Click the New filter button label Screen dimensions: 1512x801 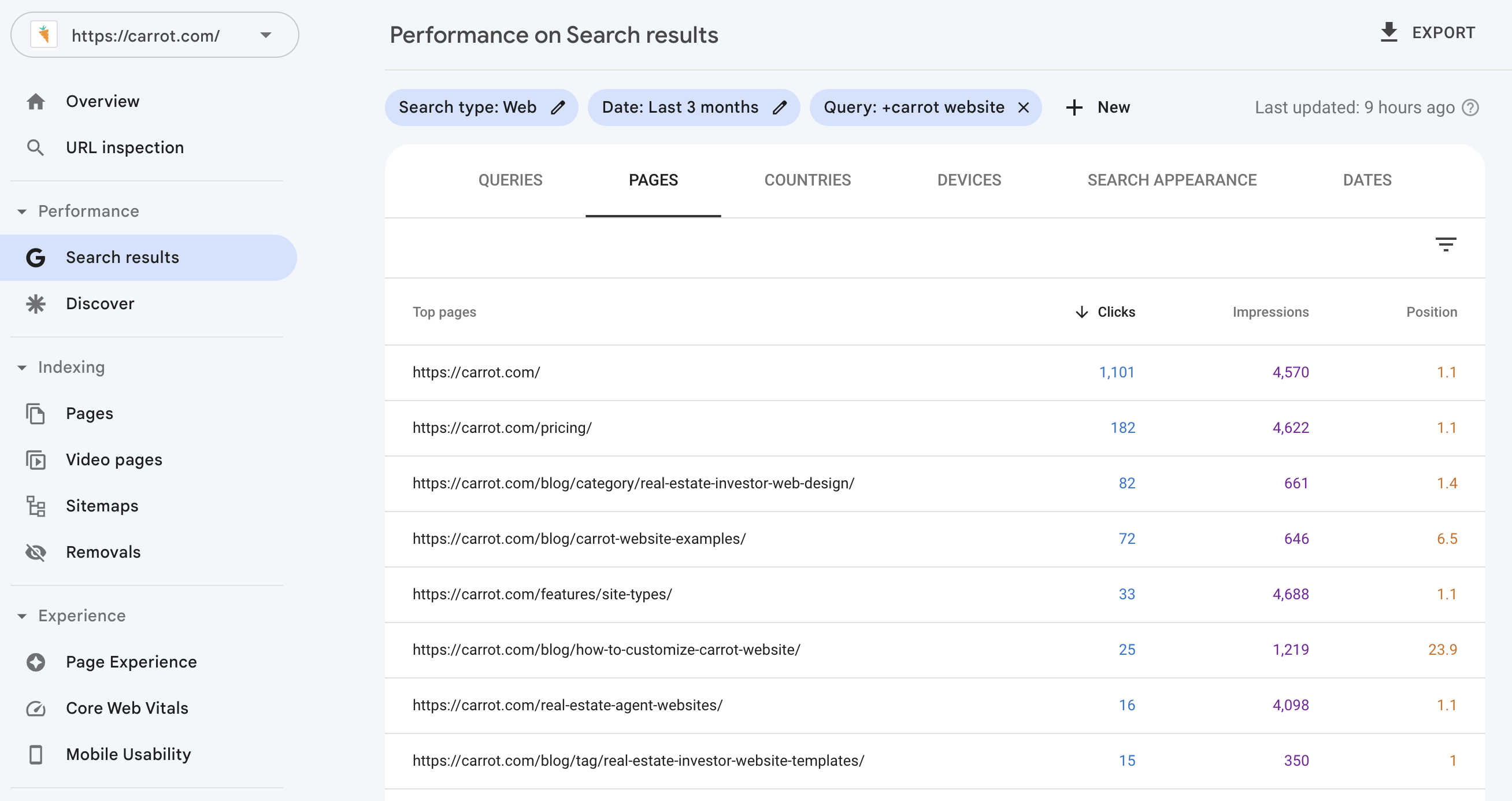tap(1113, 107)
